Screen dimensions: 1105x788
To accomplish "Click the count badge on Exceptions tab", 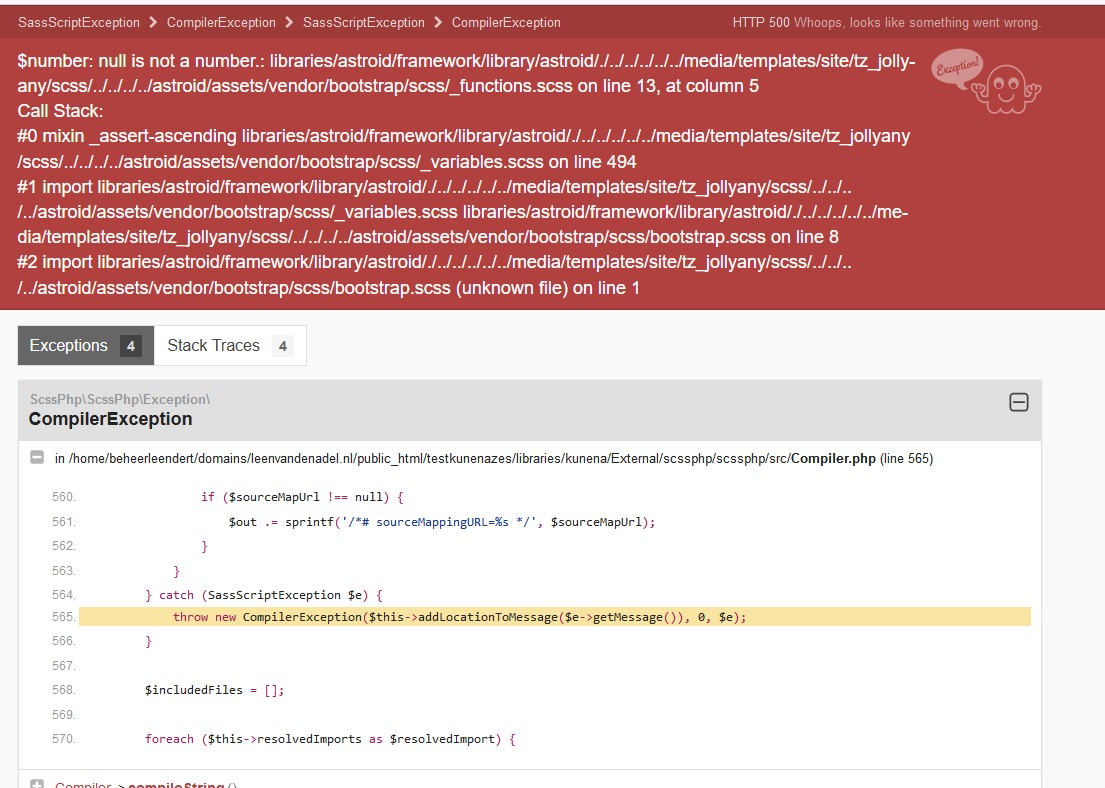I will pyautogui.click(x=130, y=346).
